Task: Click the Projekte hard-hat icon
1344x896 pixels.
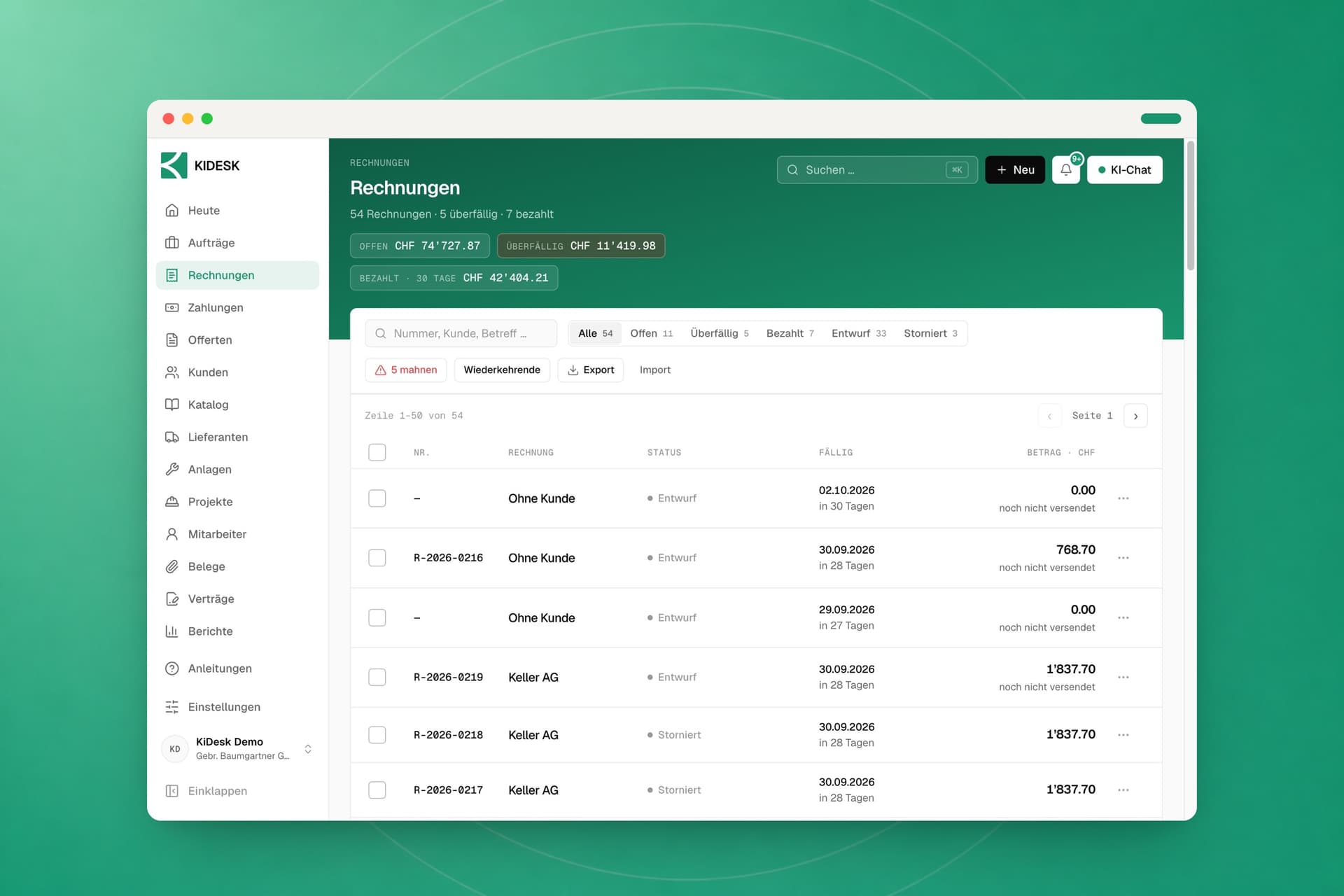Action: pyautogui.click(x=171, y=501)
